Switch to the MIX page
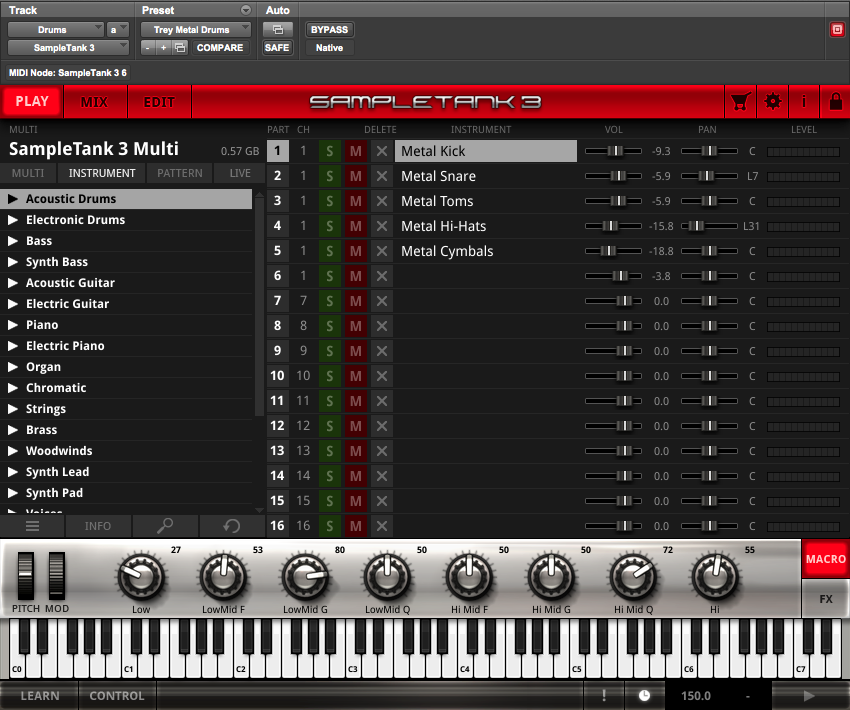This screenshot has width=850, height=710. [94, 102]
